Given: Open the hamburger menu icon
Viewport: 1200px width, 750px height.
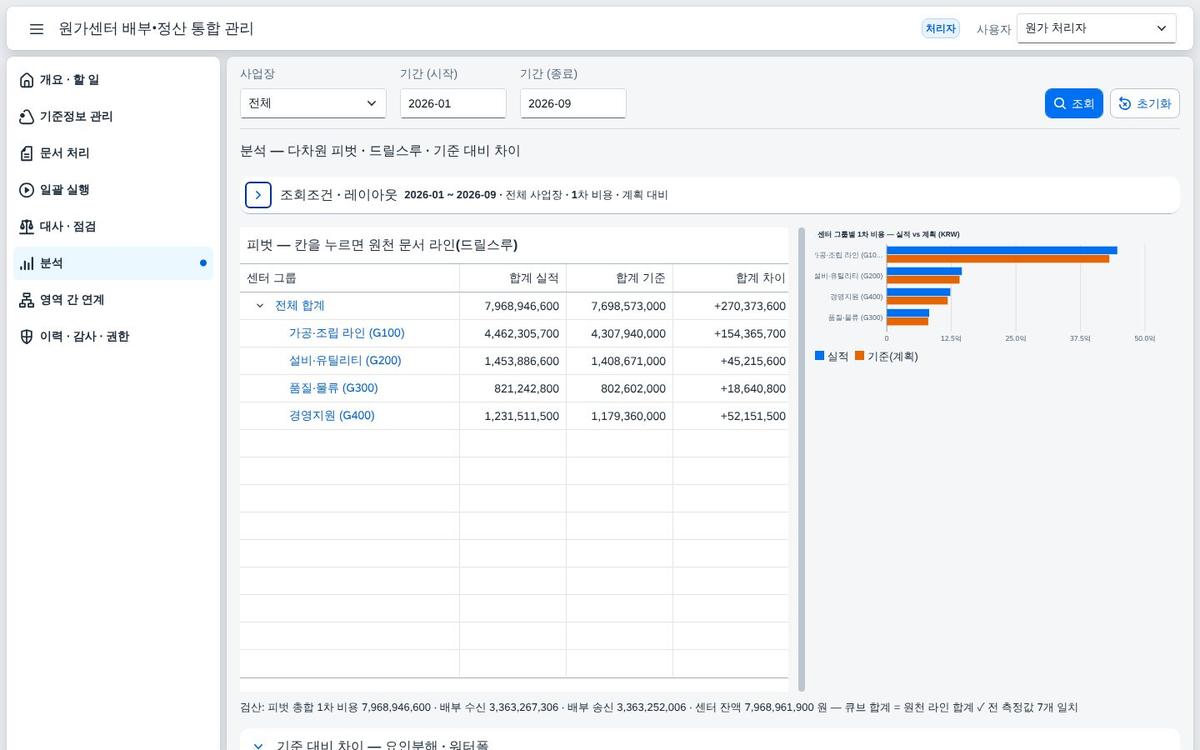Looking at the screenshot, I should tap(37, 29).
